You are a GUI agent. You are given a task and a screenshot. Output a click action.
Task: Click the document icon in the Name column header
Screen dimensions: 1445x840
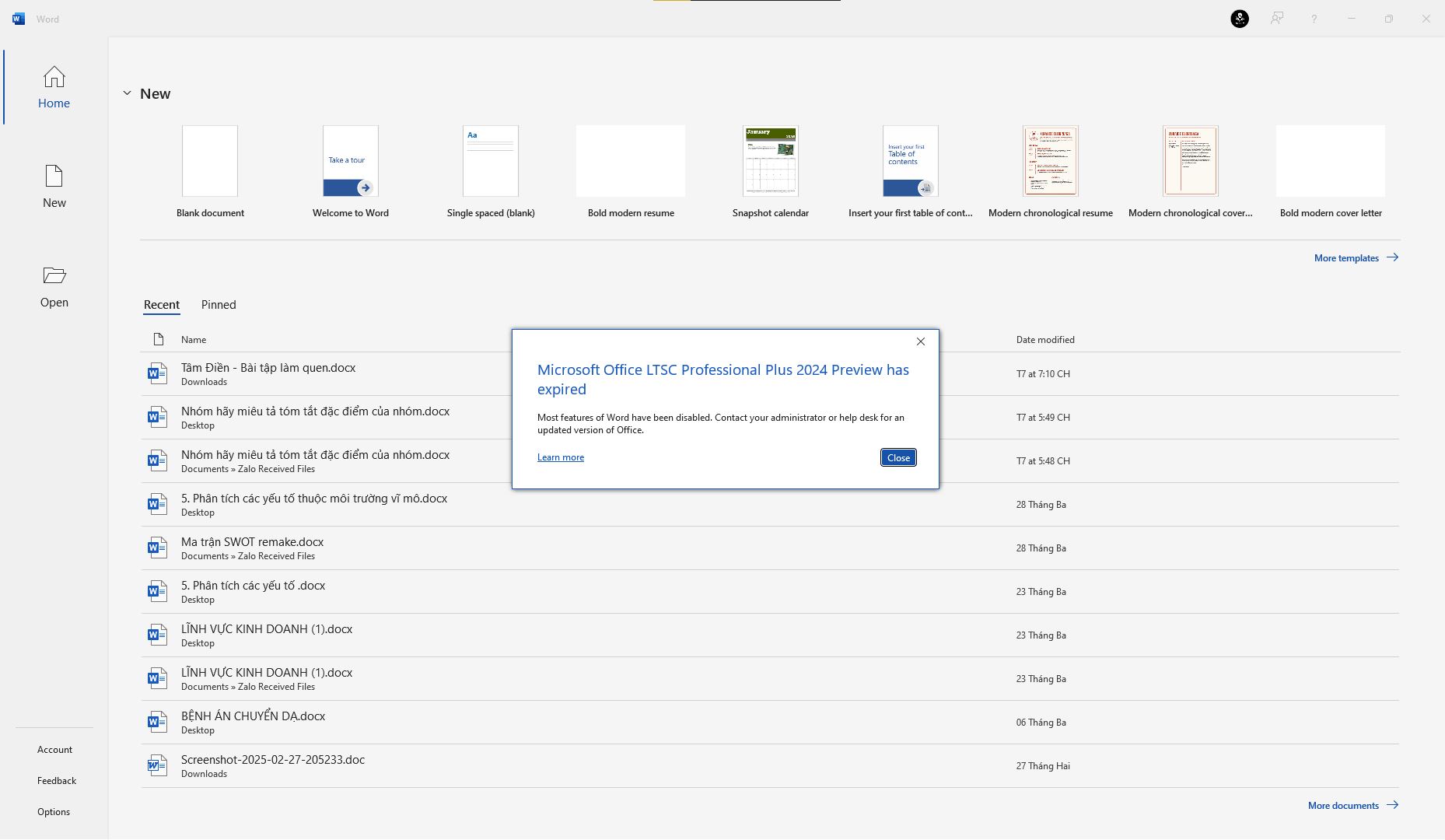pos(159,339)
